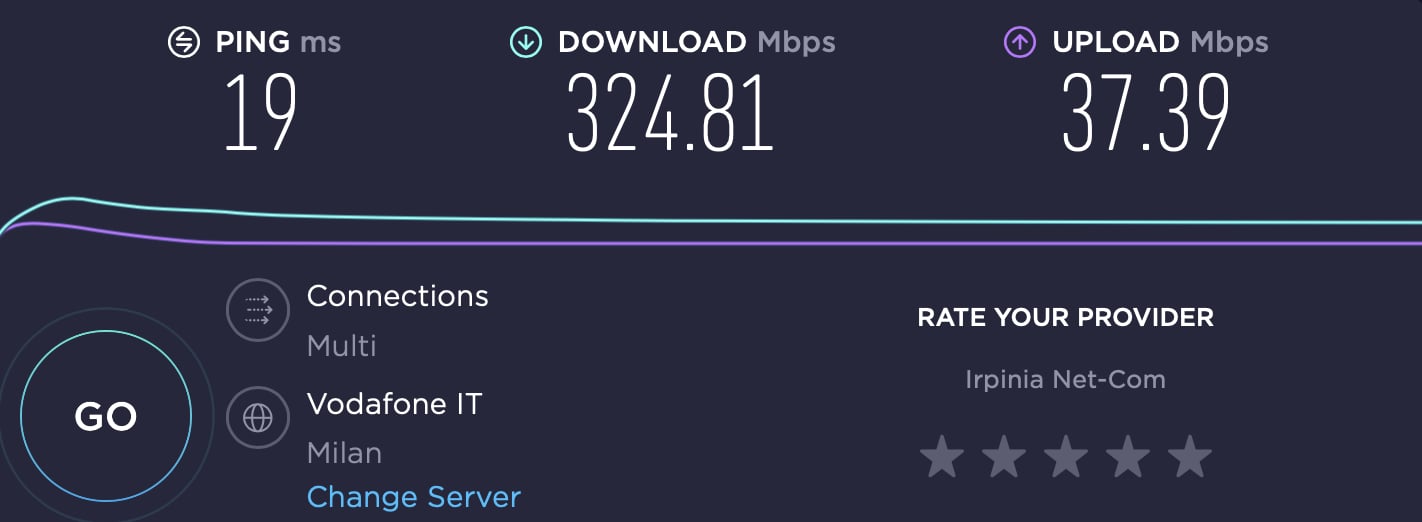Click the 37.39 upload result
This screenshot has height=522, width=1422.
tap(1146, 112)
